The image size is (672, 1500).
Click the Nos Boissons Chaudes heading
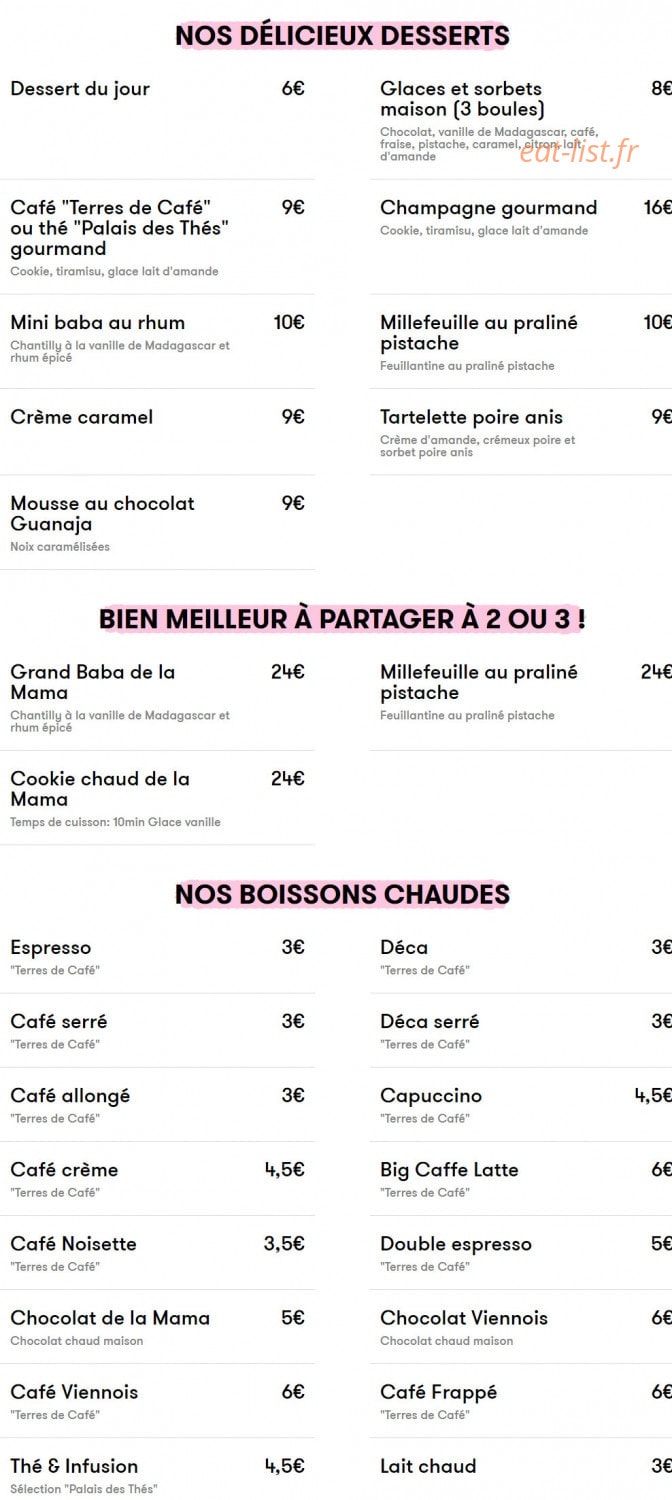click(x=342, y=893)
